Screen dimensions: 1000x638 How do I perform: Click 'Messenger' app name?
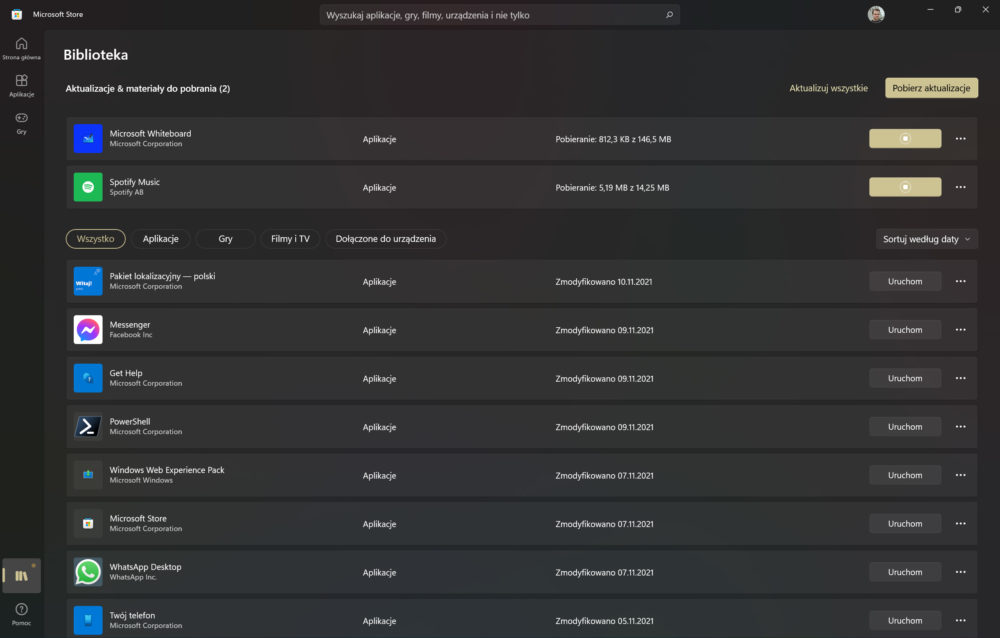pyautogui.click(x=130, y=325)
